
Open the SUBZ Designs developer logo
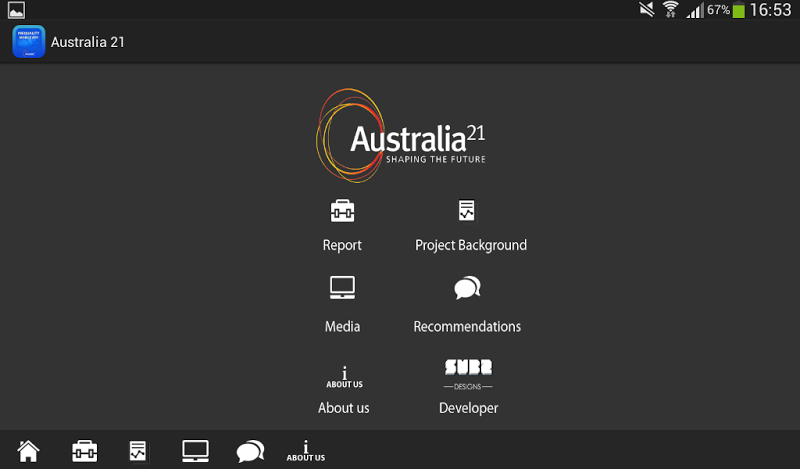click(x=468, y=375)
